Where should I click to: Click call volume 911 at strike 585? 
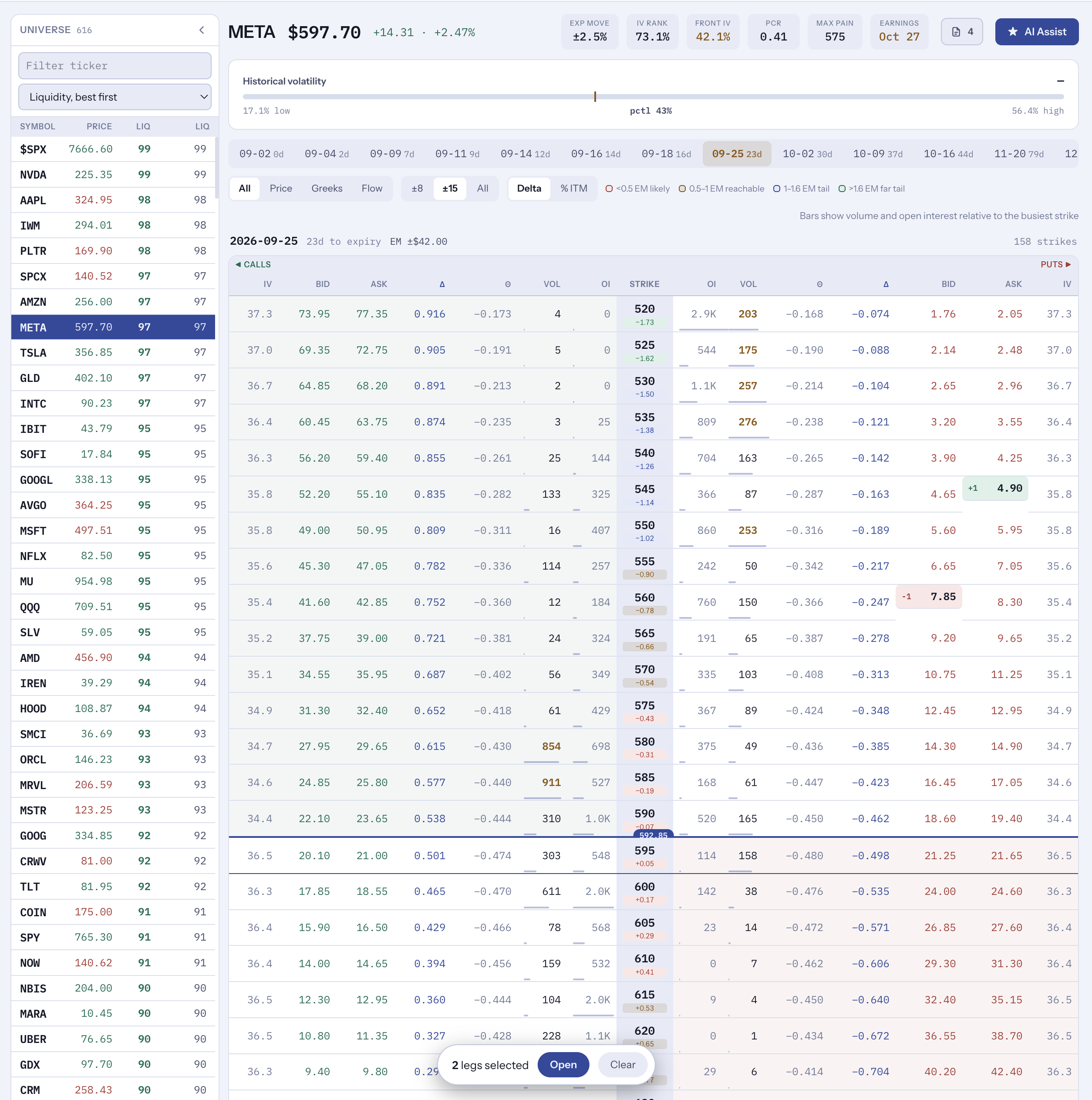[x=551, y=783]
